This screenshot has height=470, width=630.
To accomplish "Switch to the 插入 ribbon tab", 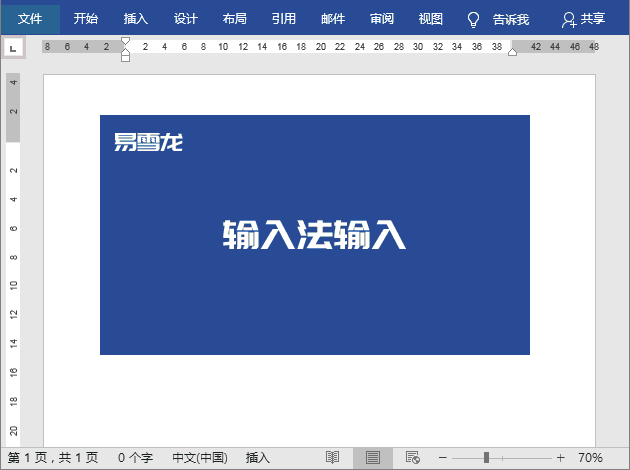I will 135,18.
